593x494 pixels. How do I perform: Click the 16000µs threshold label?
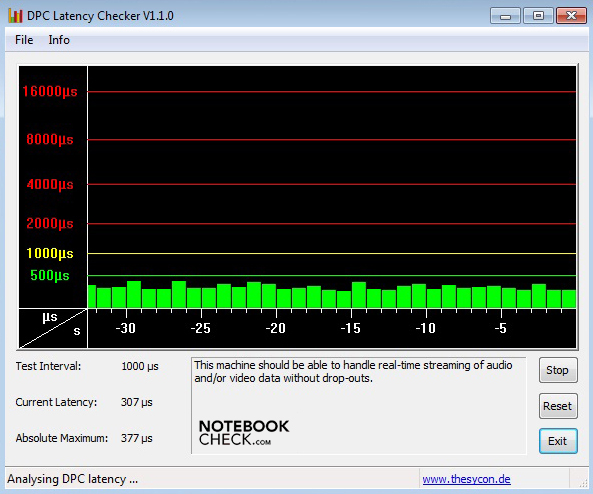click(50, 91)
